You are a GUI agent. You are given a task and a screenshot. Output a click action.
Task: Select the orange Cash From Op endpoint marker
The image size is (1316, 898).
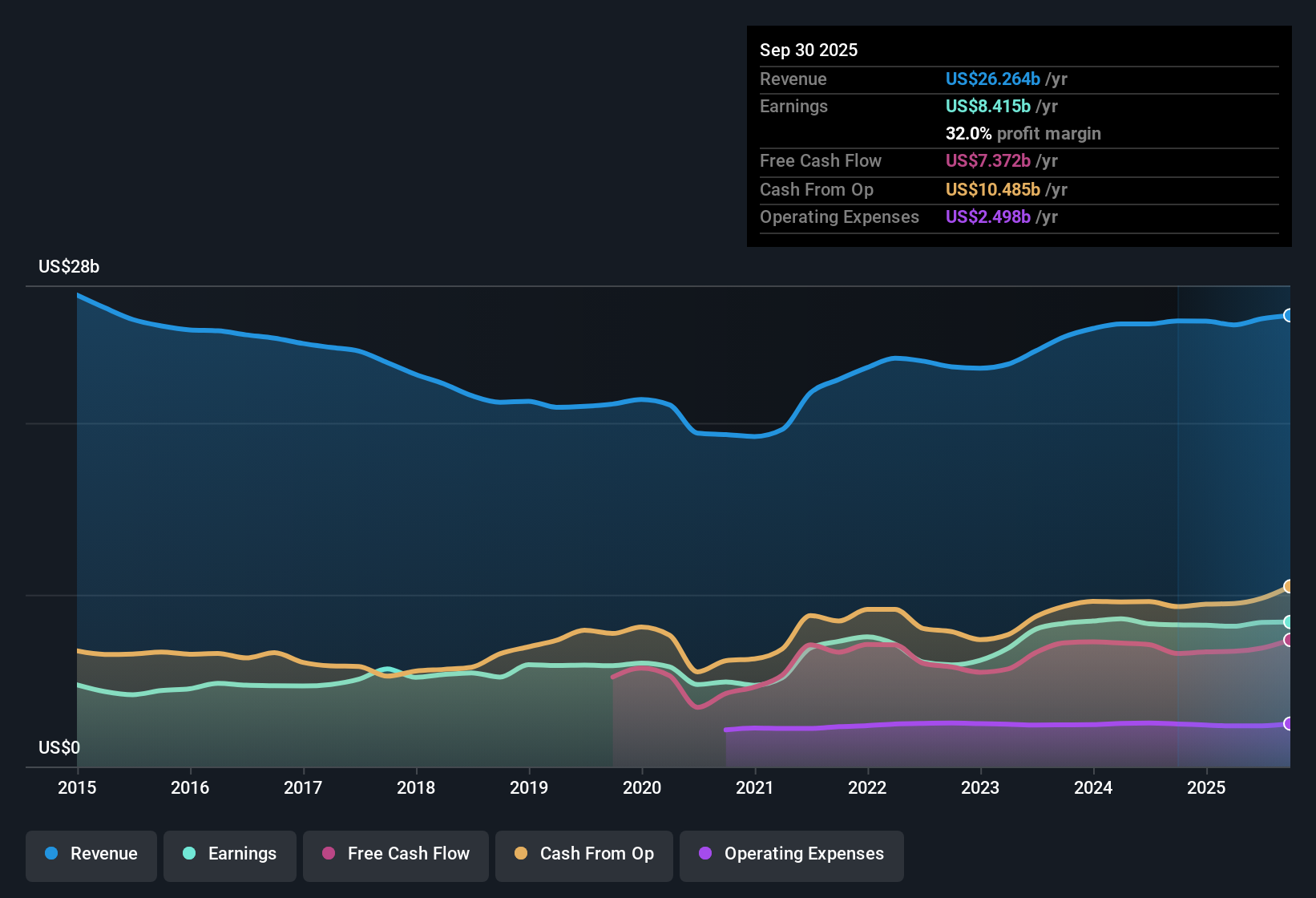1289,586
